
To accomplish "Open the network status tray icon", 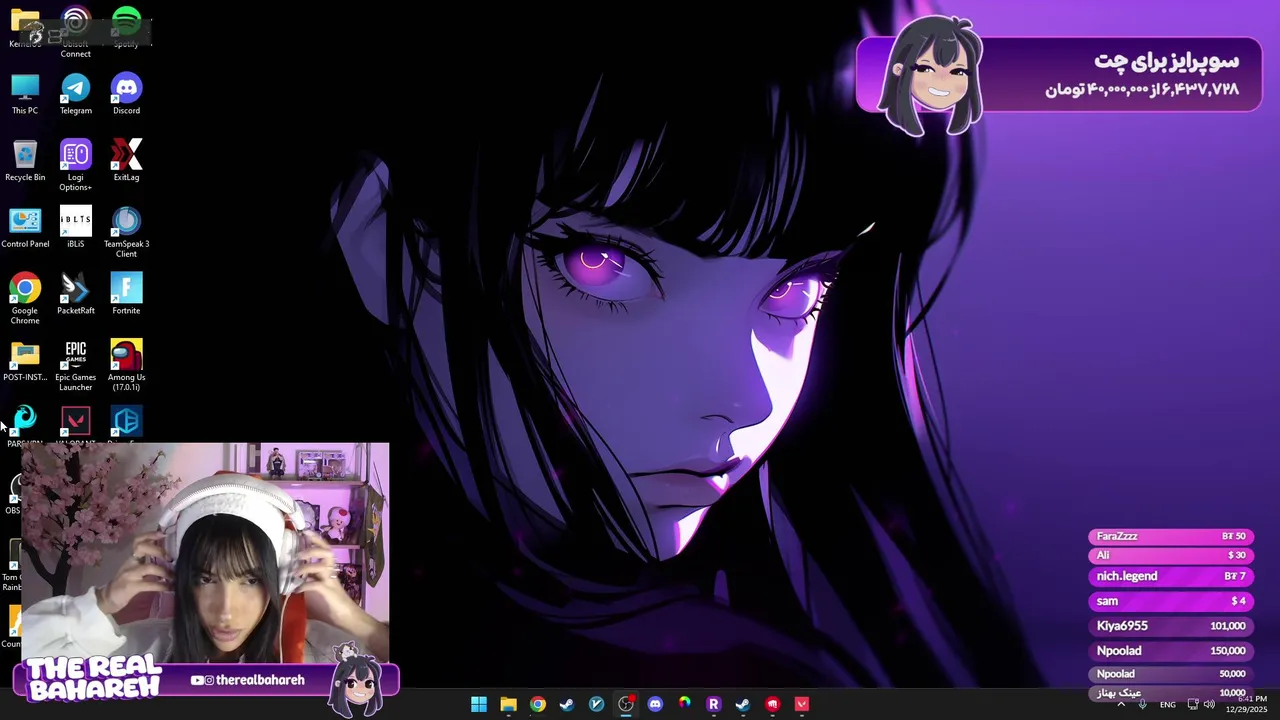I will coord(1192,704).
